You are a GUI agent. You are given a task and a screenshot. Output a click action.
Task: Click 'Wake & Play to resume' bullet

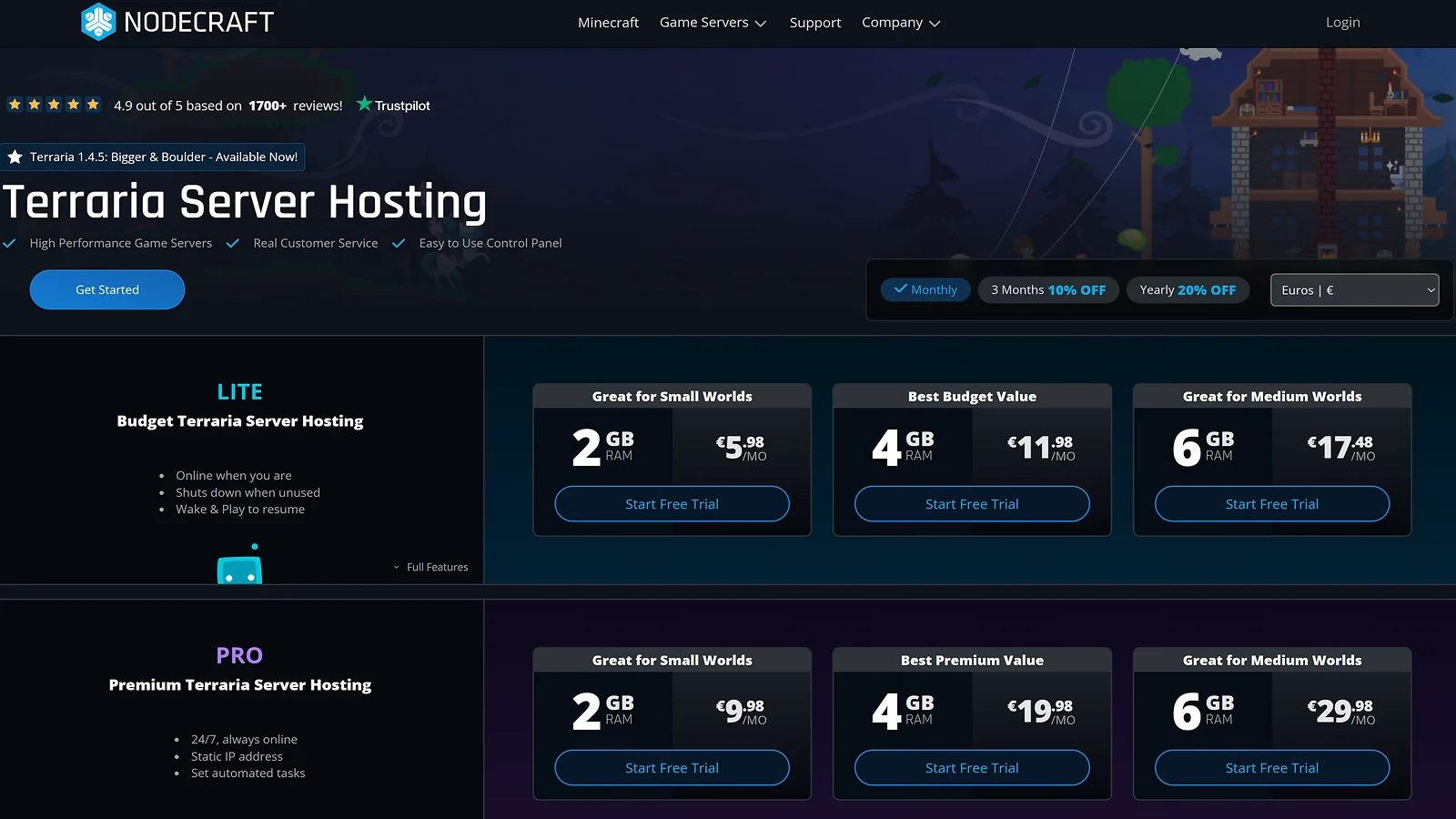[x=240, y=509]
